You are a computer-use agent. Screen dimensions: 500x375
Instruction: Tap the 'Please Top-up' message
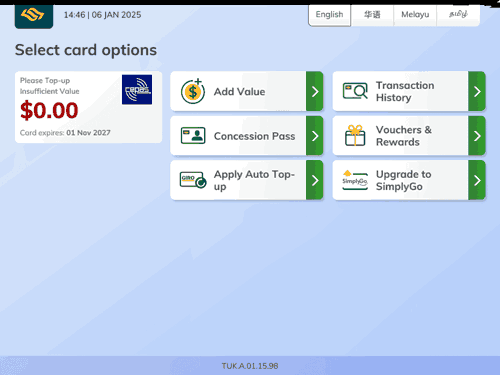point(45,81)
